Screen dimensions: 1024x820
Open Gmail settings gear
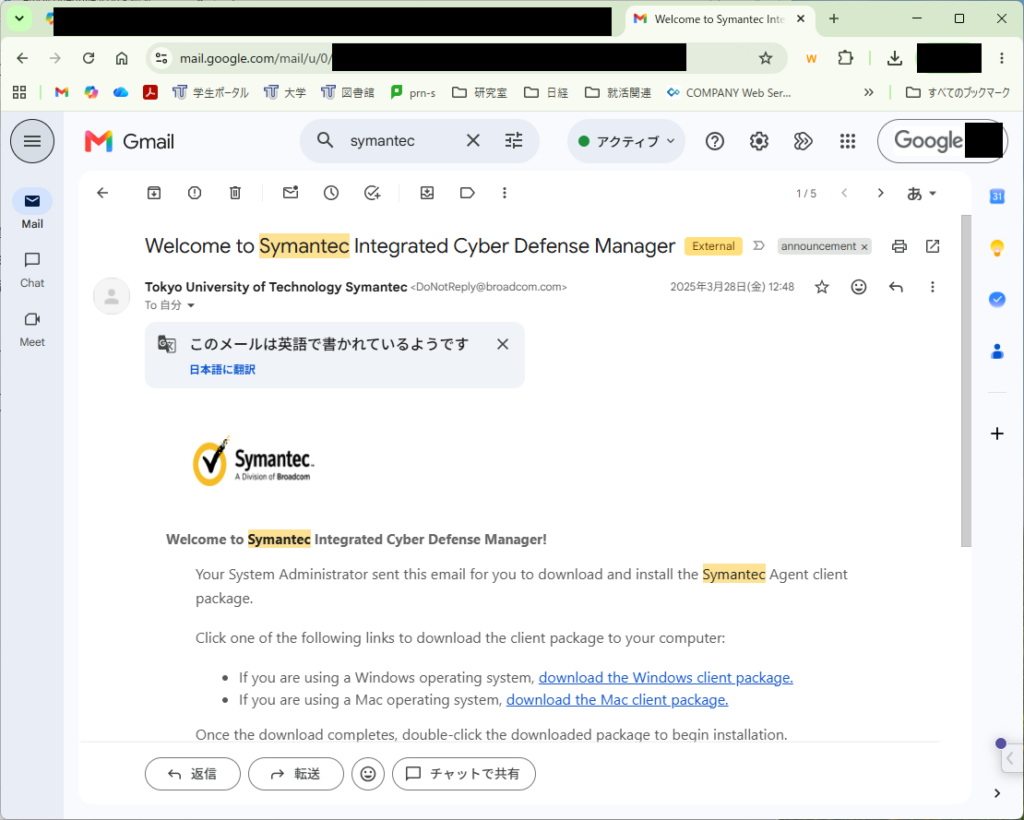pyautogui.click(x=759, y=141)
